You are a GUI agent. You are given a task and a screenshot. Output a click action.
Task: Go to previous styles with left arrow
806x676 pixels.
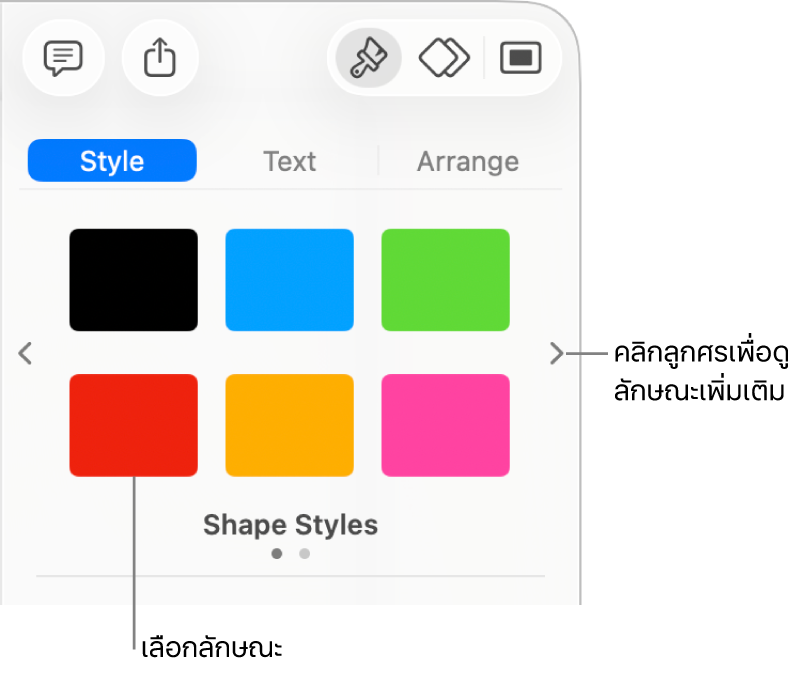pyautogui.click(x=25, y=353)
